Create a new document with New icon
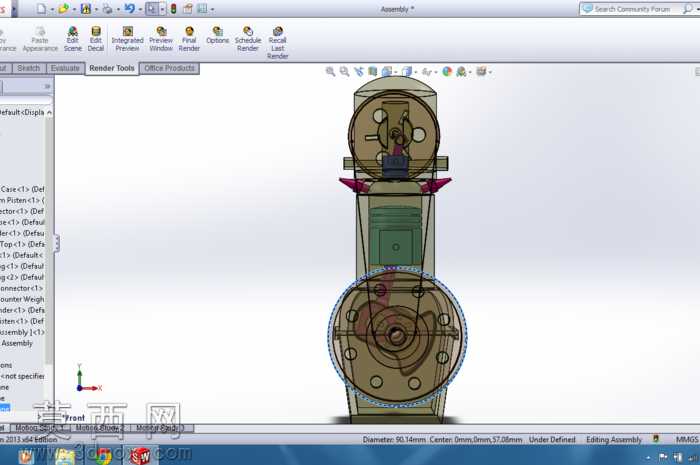This screenshot has width=700, height=465. click(41, 8)
